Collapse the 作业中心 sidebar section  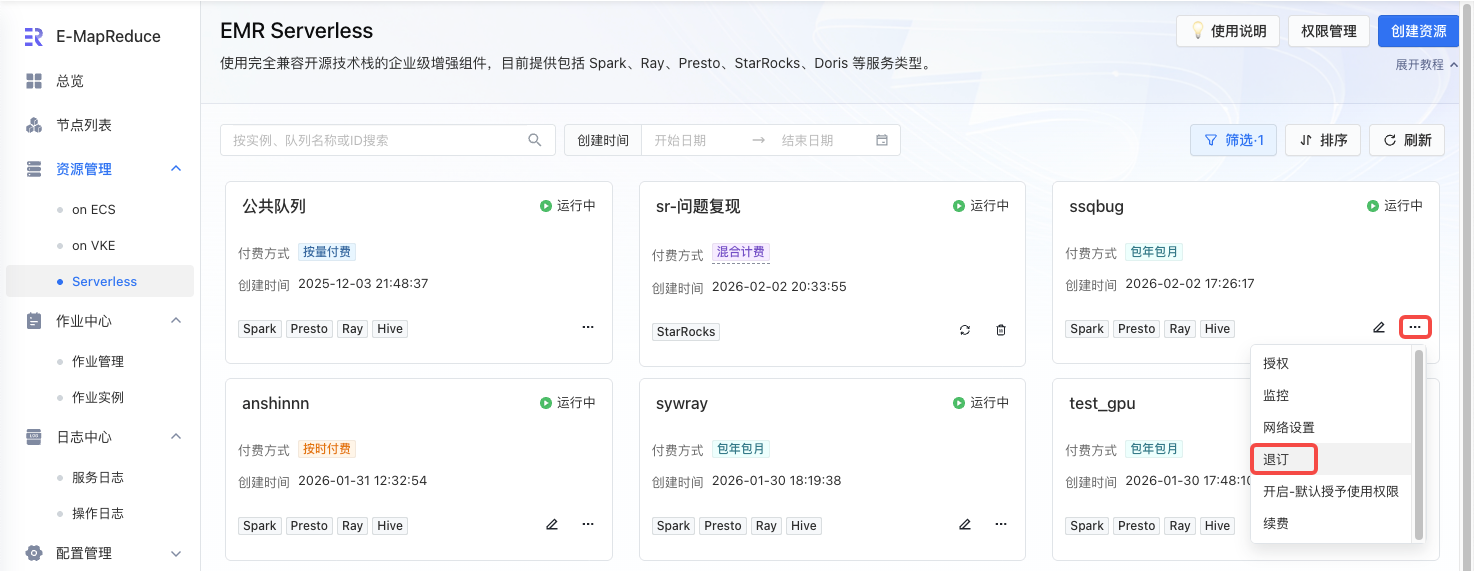pos(176,321)
